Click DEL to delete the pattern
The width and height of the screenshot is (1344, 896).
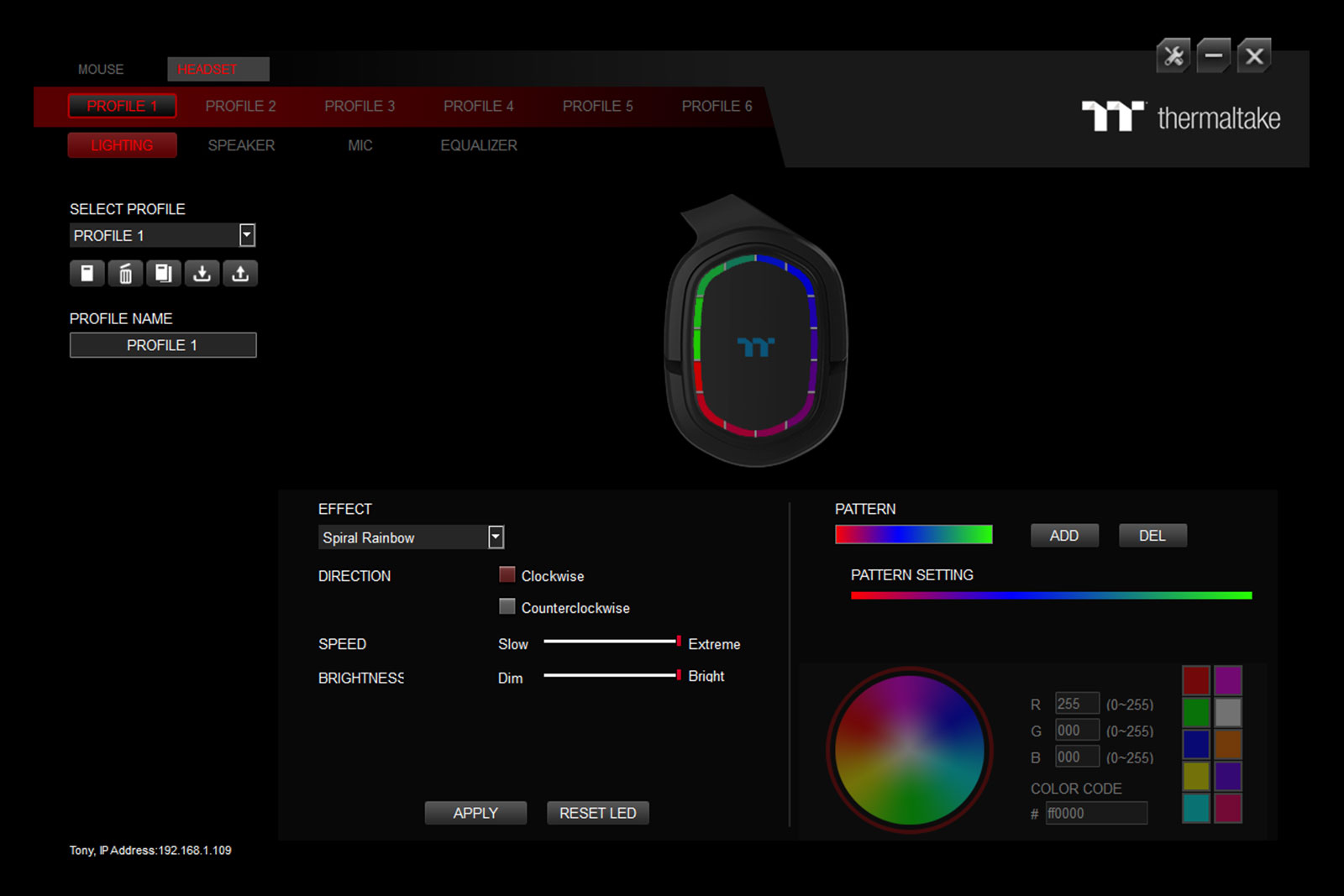point(1152,536)
